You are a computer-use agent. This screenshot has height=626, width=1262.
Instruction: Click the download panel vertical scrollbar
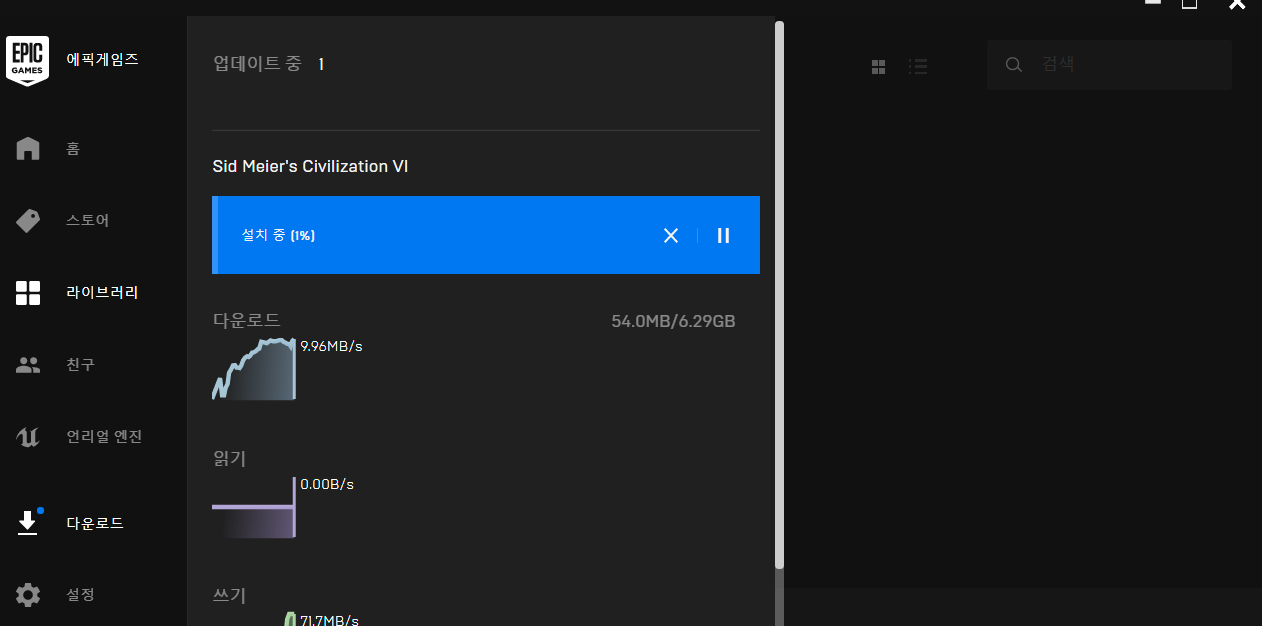[x=779, y=295]
